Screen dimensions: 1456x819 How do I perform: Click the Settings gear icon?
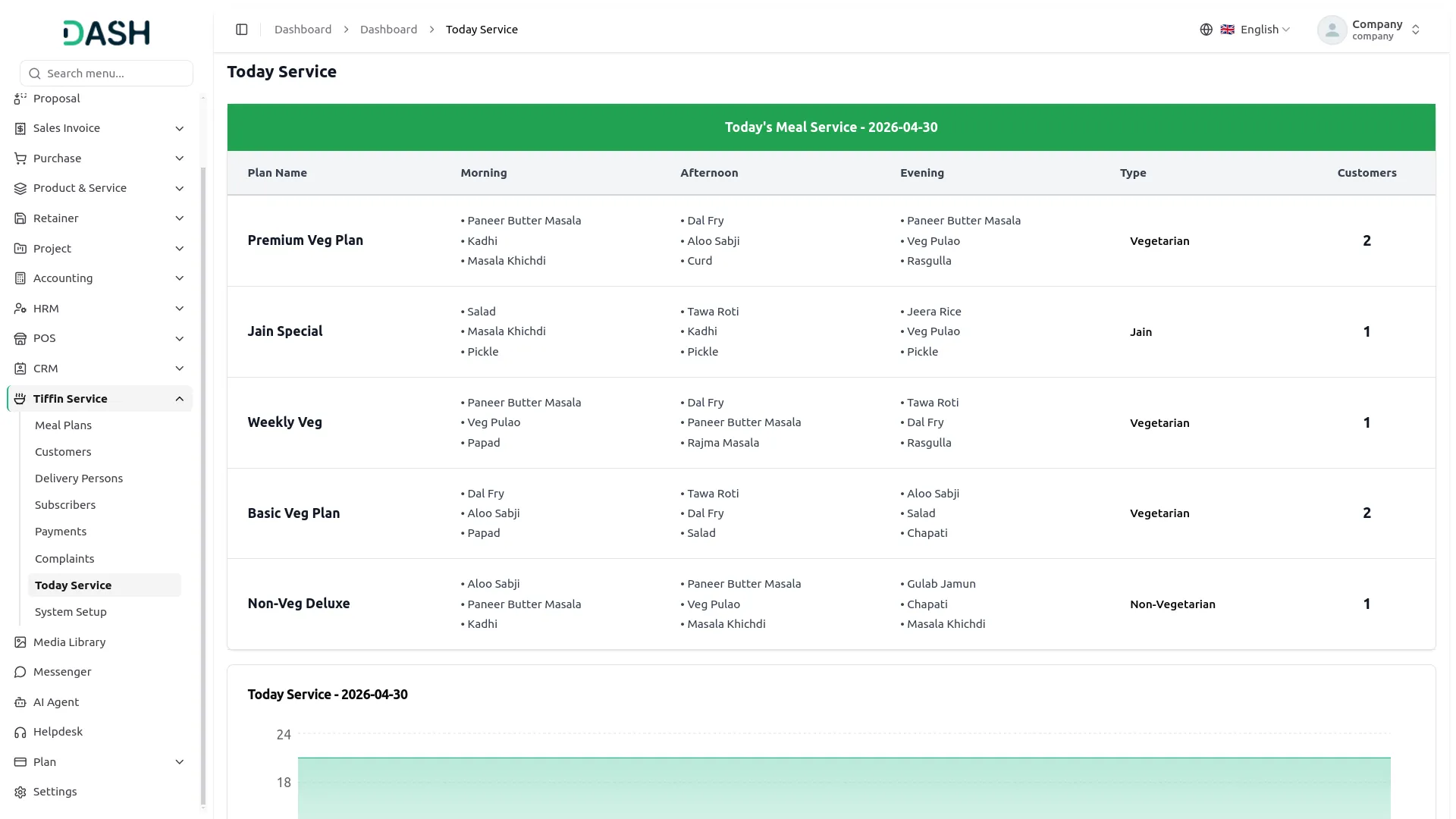(x=20, y=792)
